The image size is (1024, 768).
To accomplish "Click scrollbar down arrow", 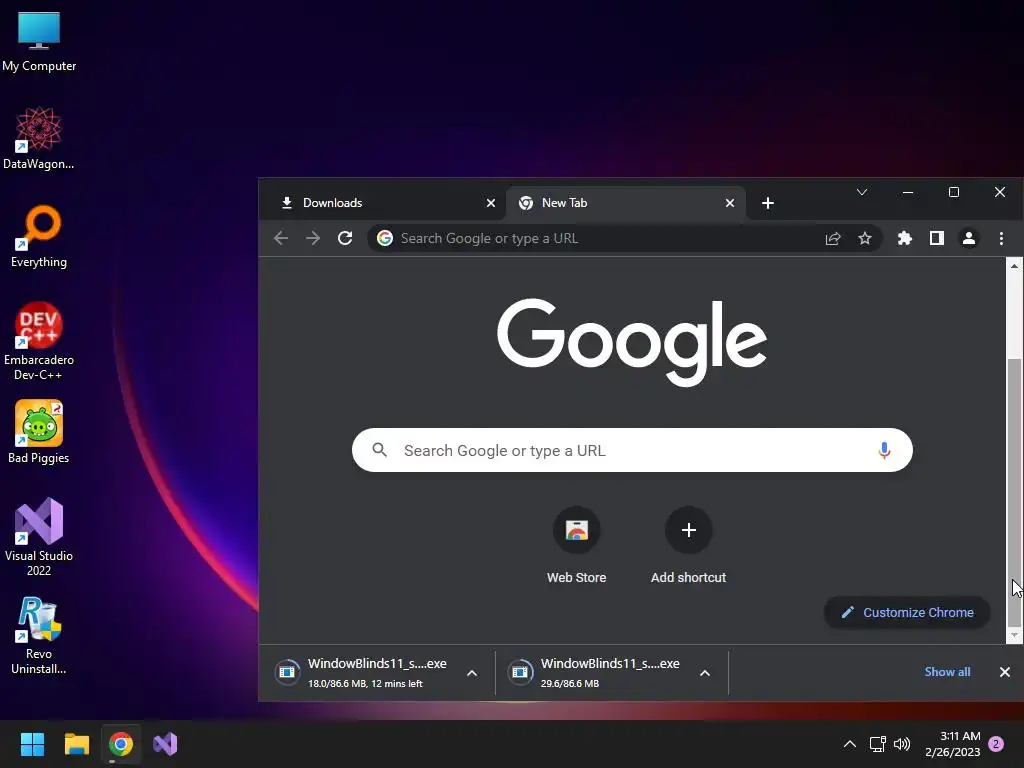I will [x=1014, y=635].
